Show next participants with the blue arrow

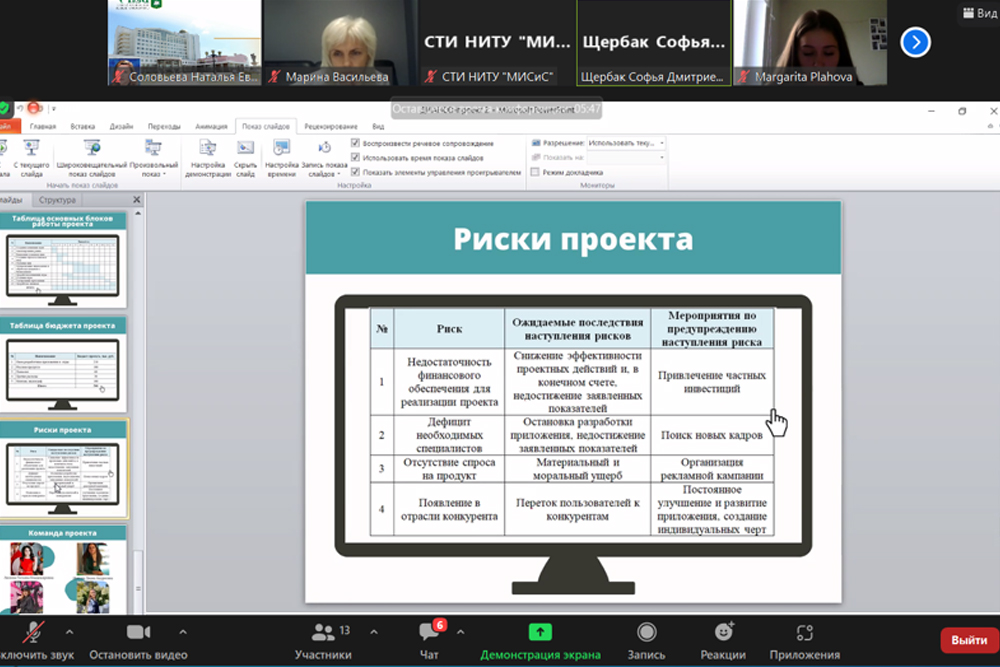tap(915, 42)
